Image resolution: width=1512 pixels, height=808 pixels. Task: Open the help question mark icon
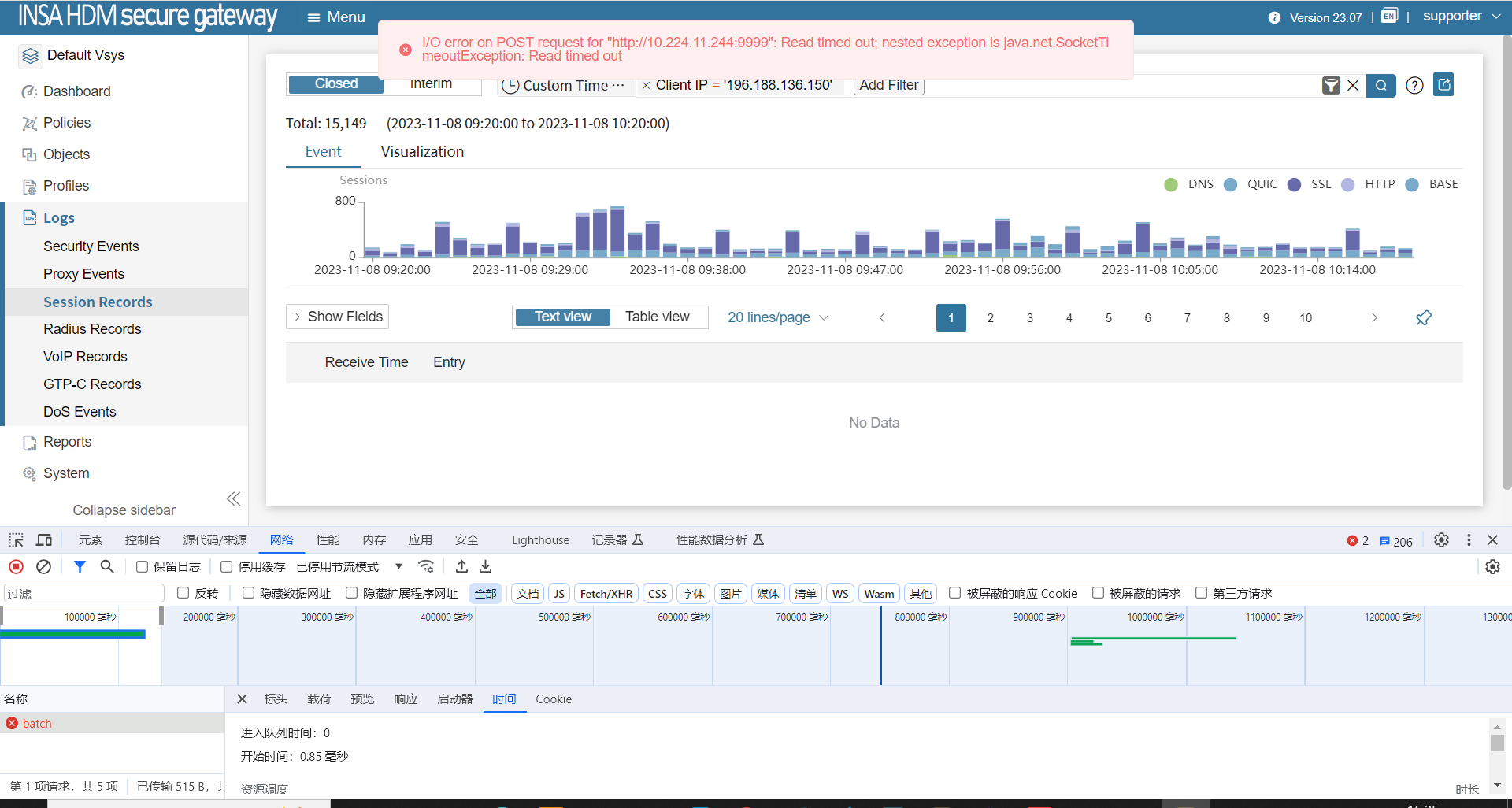[x=1414, y=85]
